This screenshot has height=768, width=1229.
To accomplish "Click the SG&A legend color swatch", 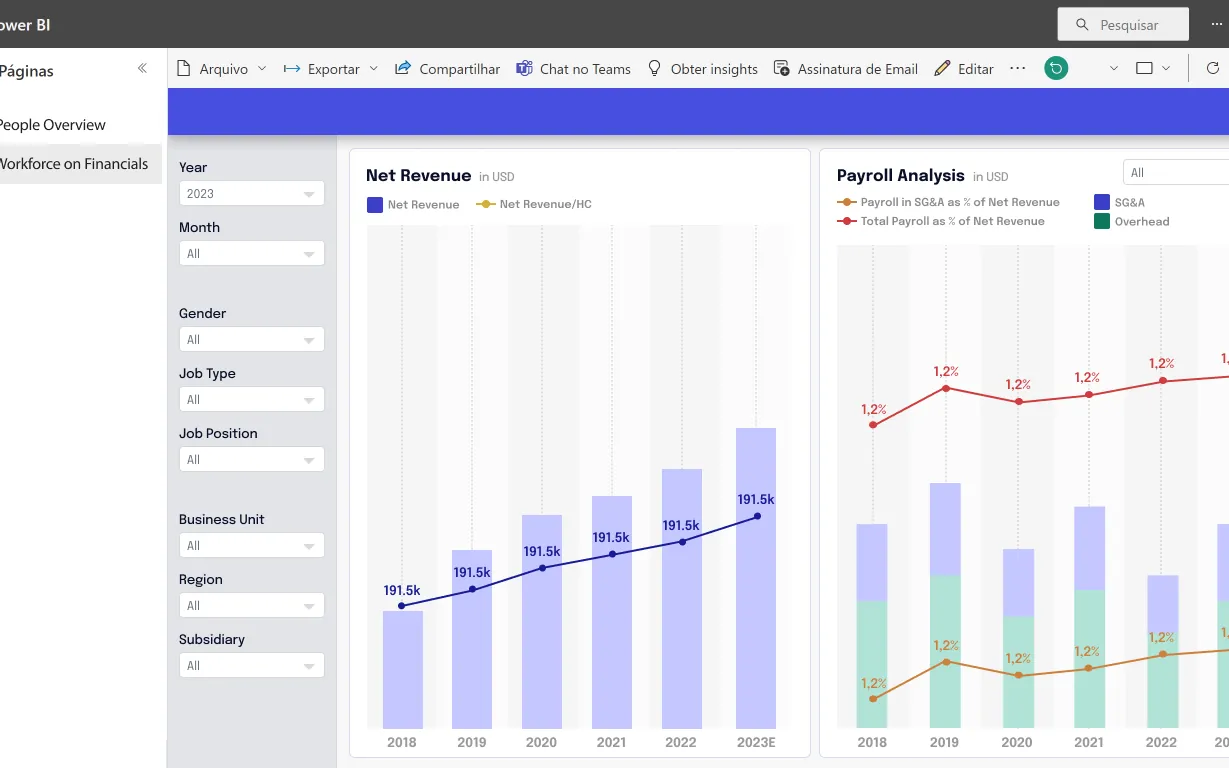I will pos(1102,203).
